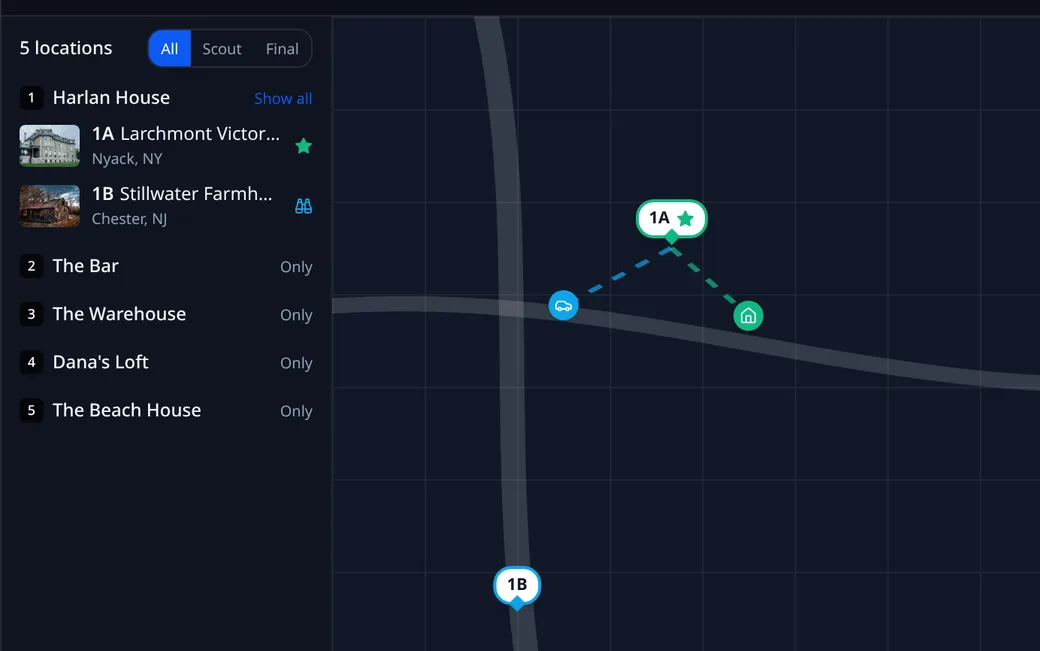Open the Stillwater Farmhouse thumbnail

tap(50, 206)
